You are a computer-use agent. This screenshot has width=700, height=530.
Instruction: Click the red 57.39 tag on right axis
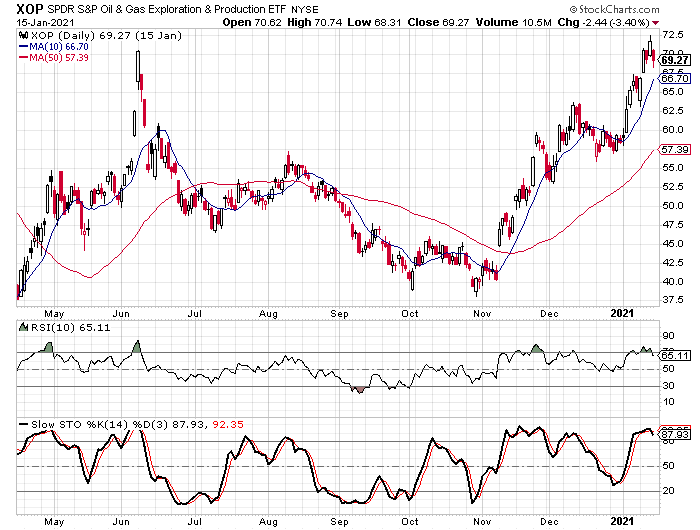click(675, 150)
